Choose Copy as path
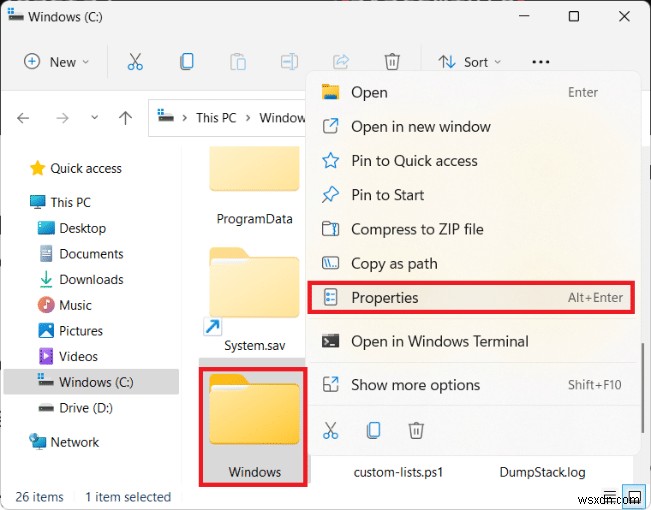651x510 pixels. [x=473, y=263]
